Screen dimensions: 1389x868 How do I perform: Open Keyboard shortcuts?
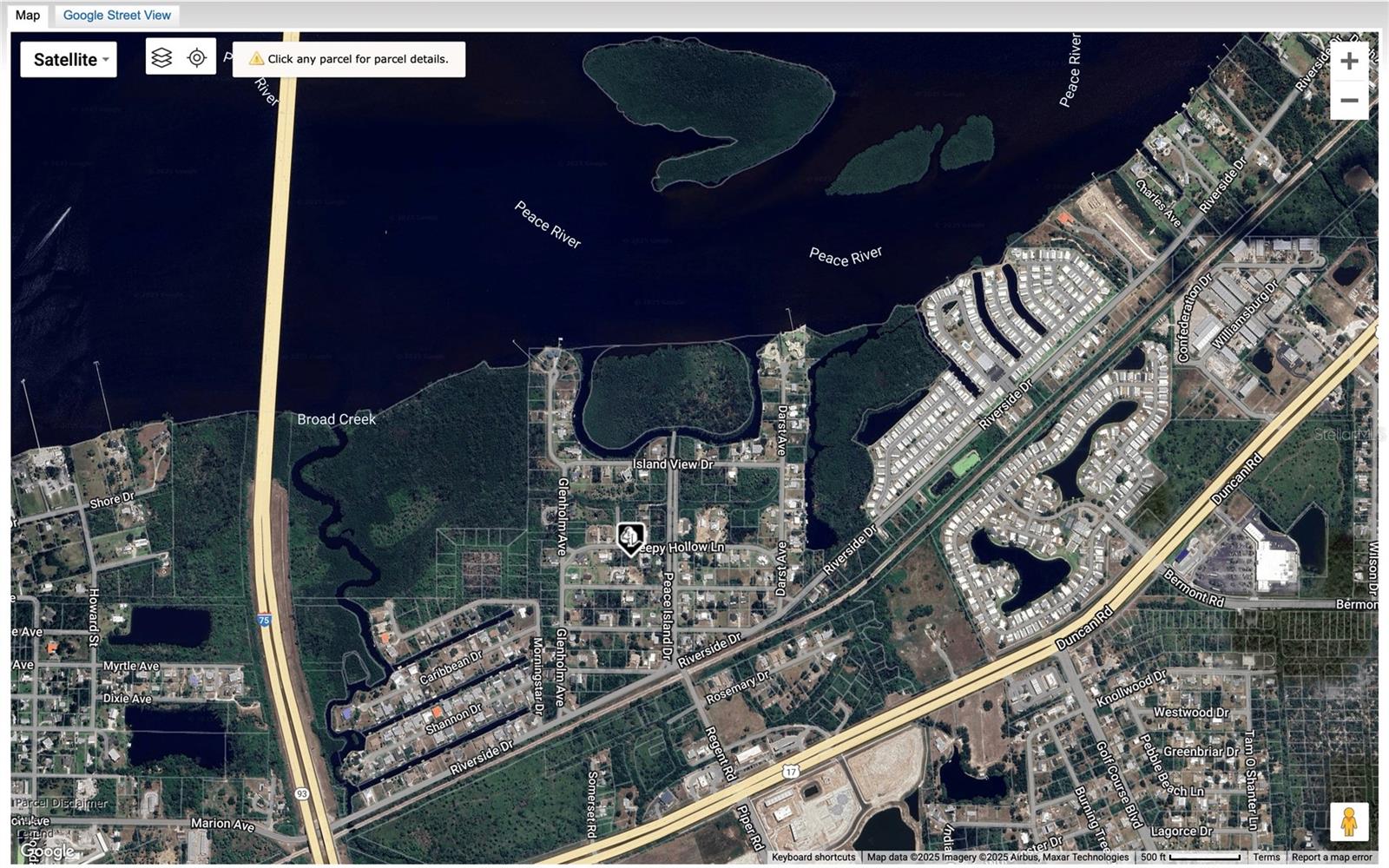coord(813,857)
